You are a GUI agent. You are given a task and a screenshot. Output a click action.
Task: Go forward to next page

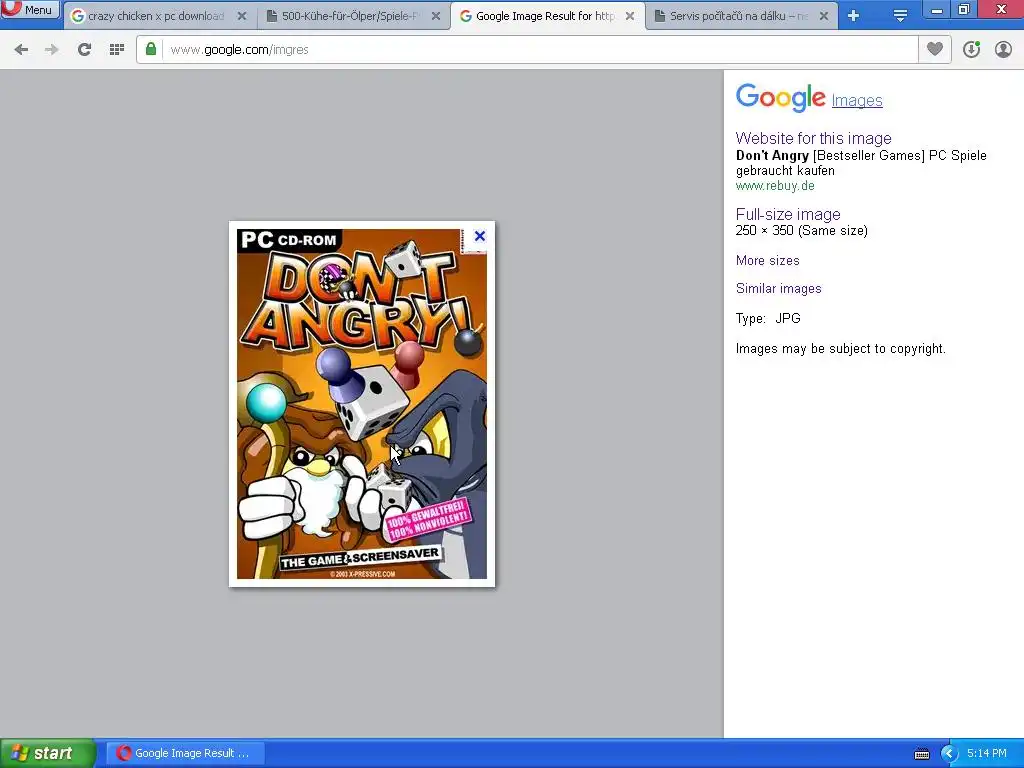pyautogui.click(x=52, y=50)
